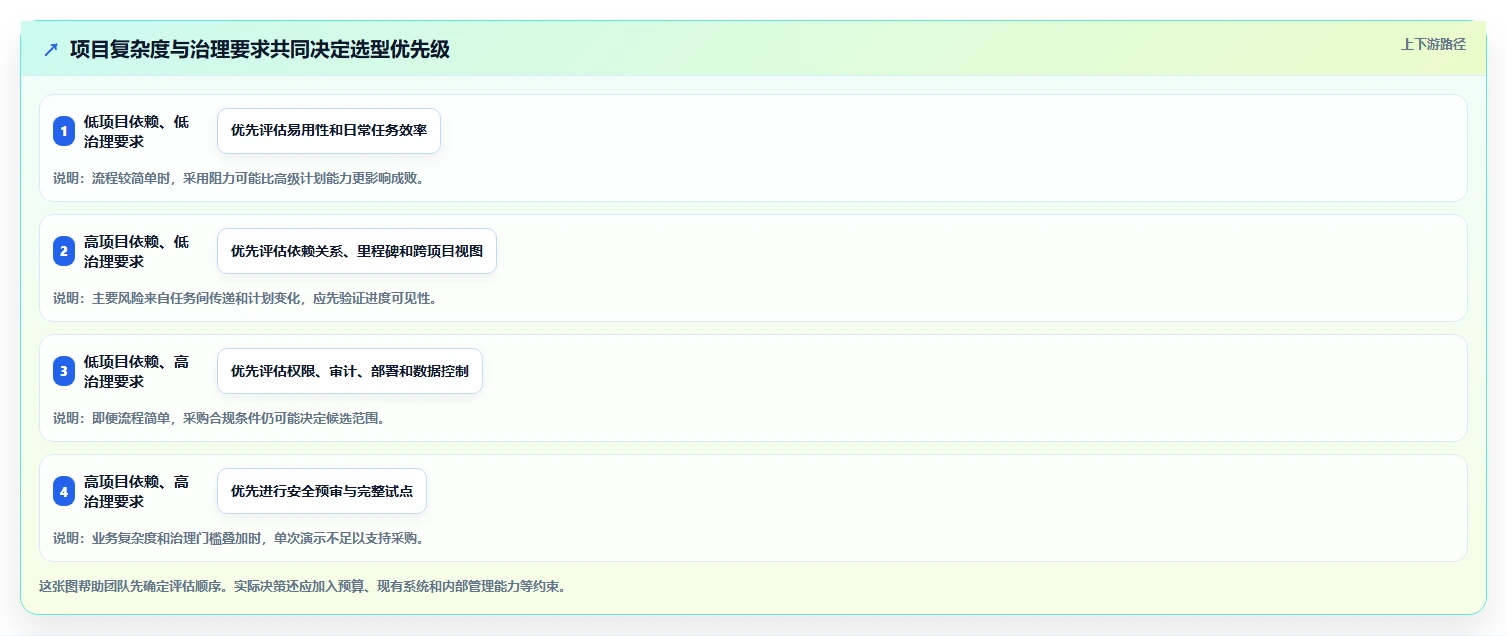Select the 优先评估权限、审计、部署和数据控制 chip
Image resolution: width=1507 pixels, height=636 pixels.
coord(350,371)
